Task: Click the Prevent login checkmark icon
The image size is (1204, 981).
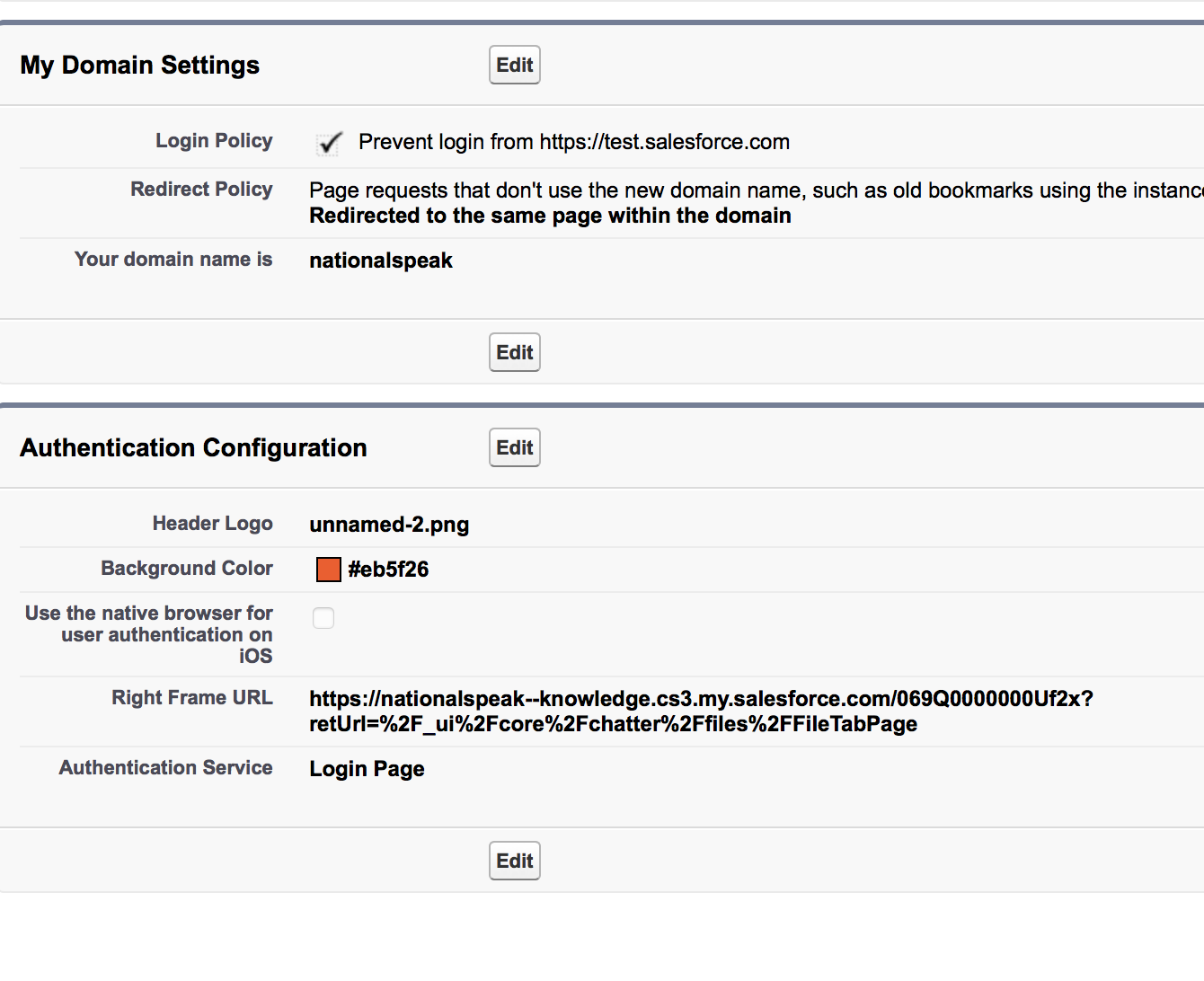Action: click(x=330, y=142)
